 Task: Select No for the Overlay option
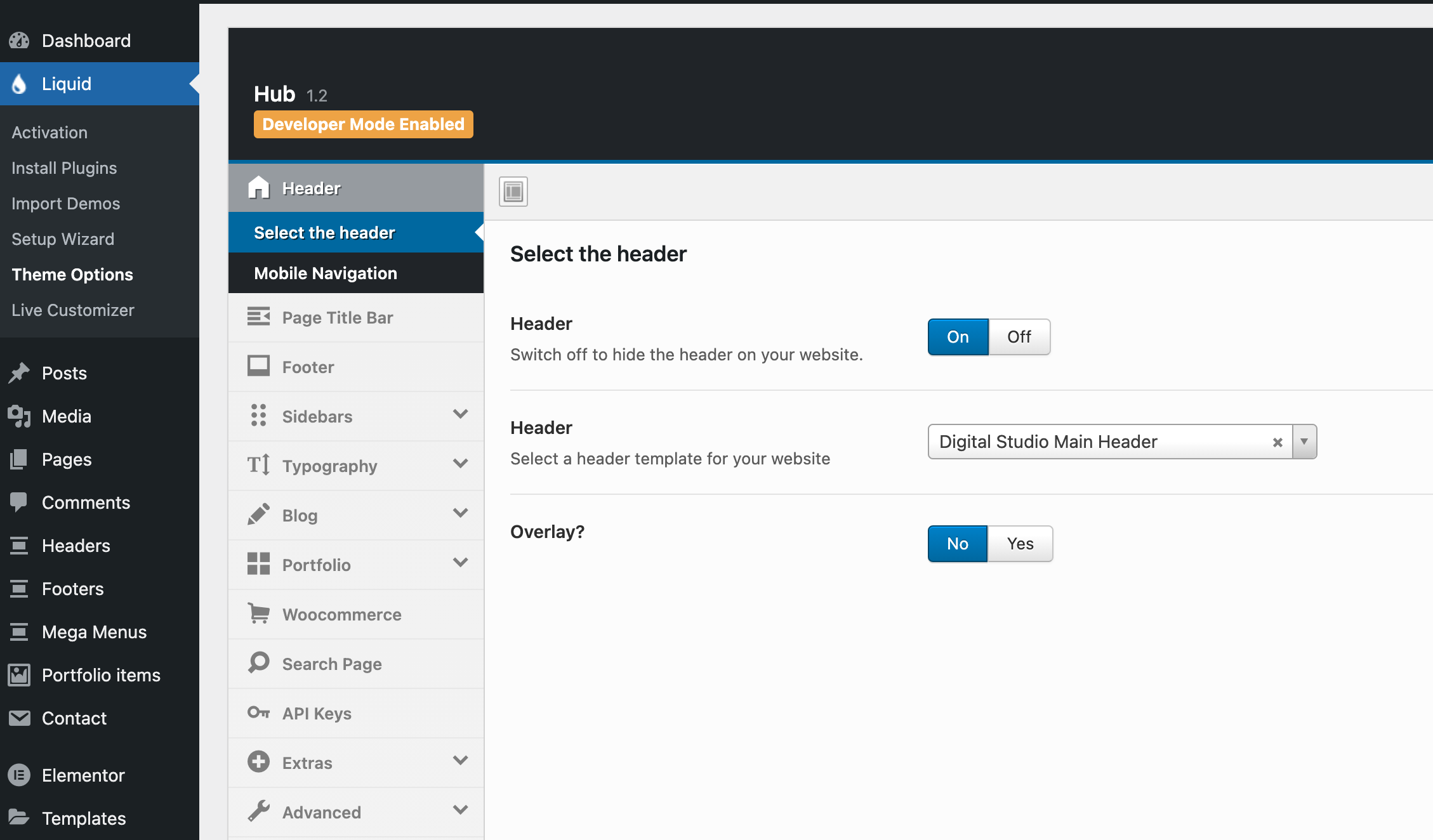coord(957,544)
